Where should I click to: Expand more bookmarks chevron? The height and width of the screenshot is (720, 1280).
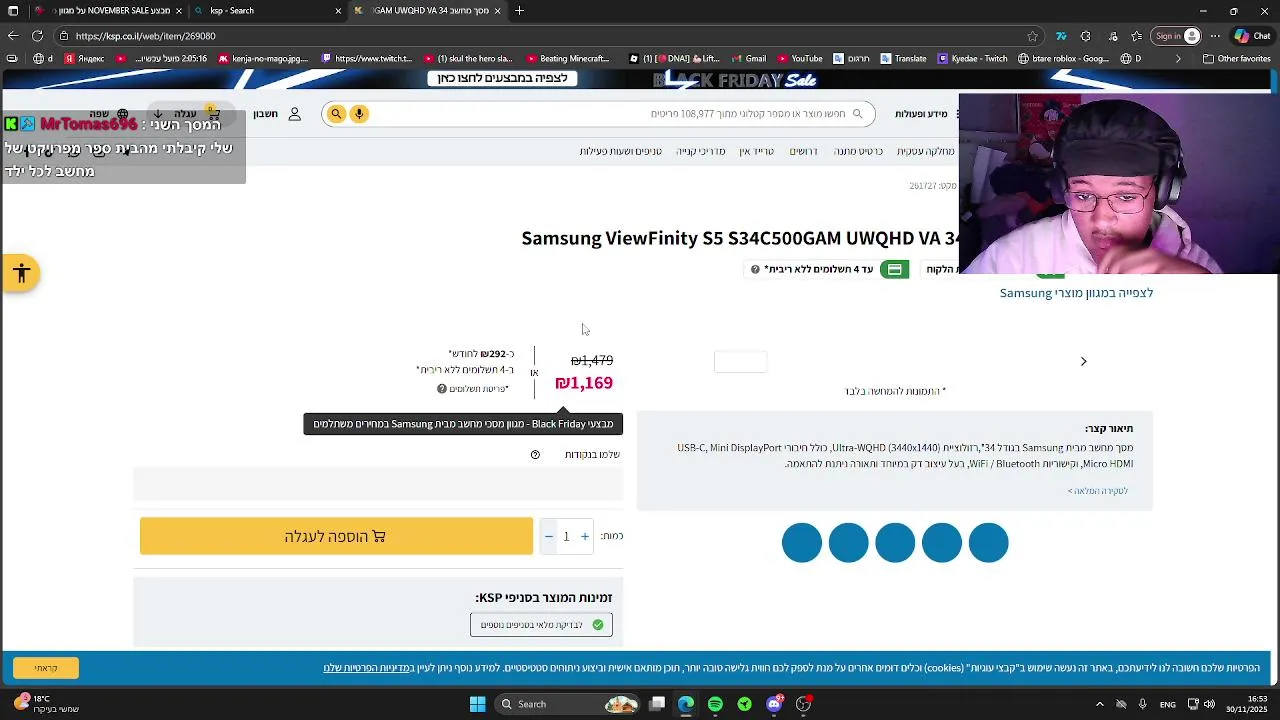coord(1177,59)
